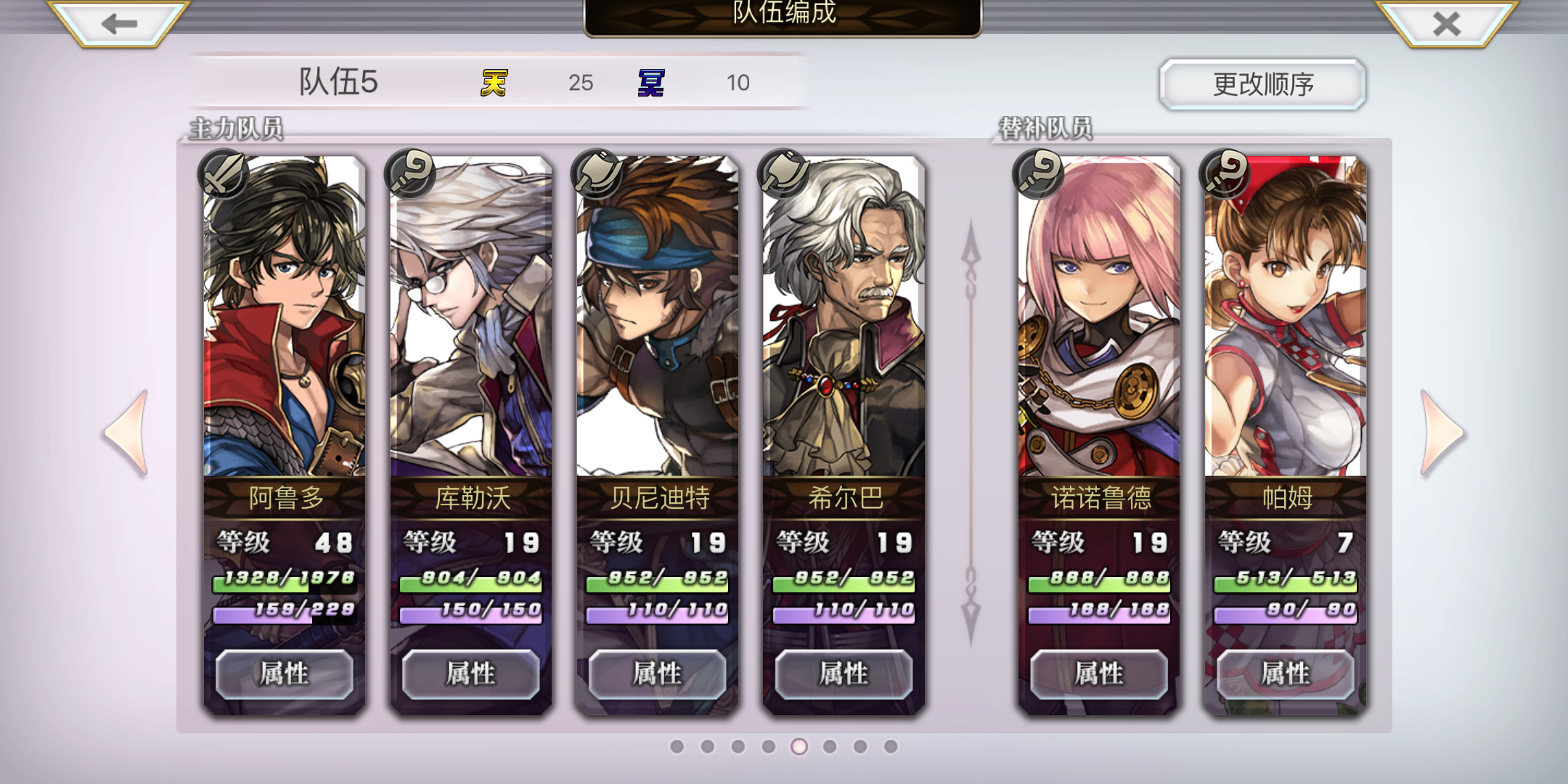Go to next team with right arrow

pyautogui.click(x=1441, y=433)
